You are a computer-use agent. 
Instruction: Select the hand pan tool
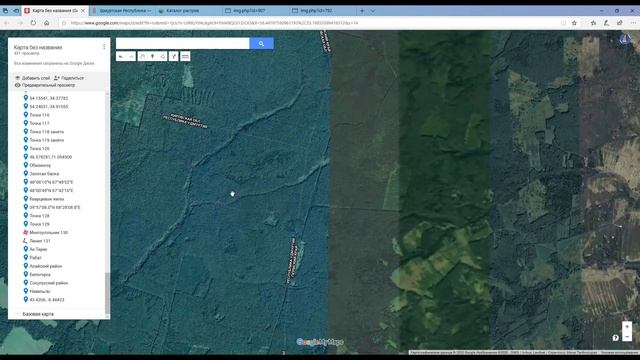[142, 56]
